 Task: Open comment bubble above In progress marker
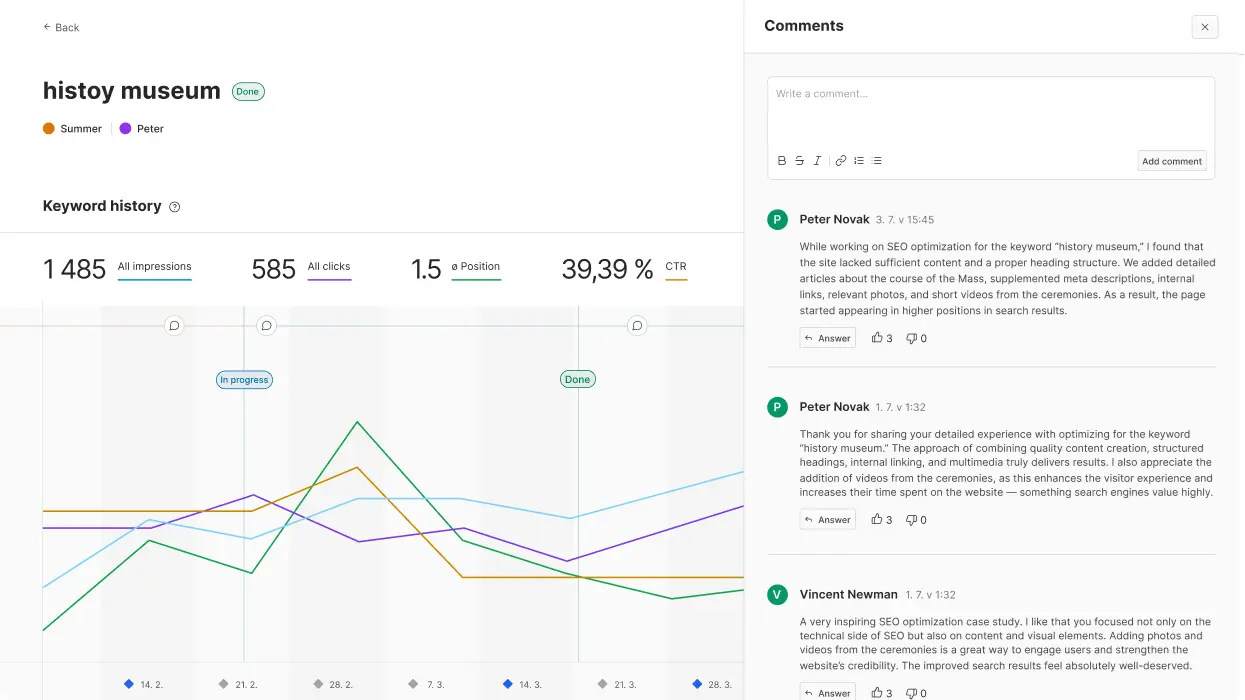pyautogui.click(x=266, y=325)
